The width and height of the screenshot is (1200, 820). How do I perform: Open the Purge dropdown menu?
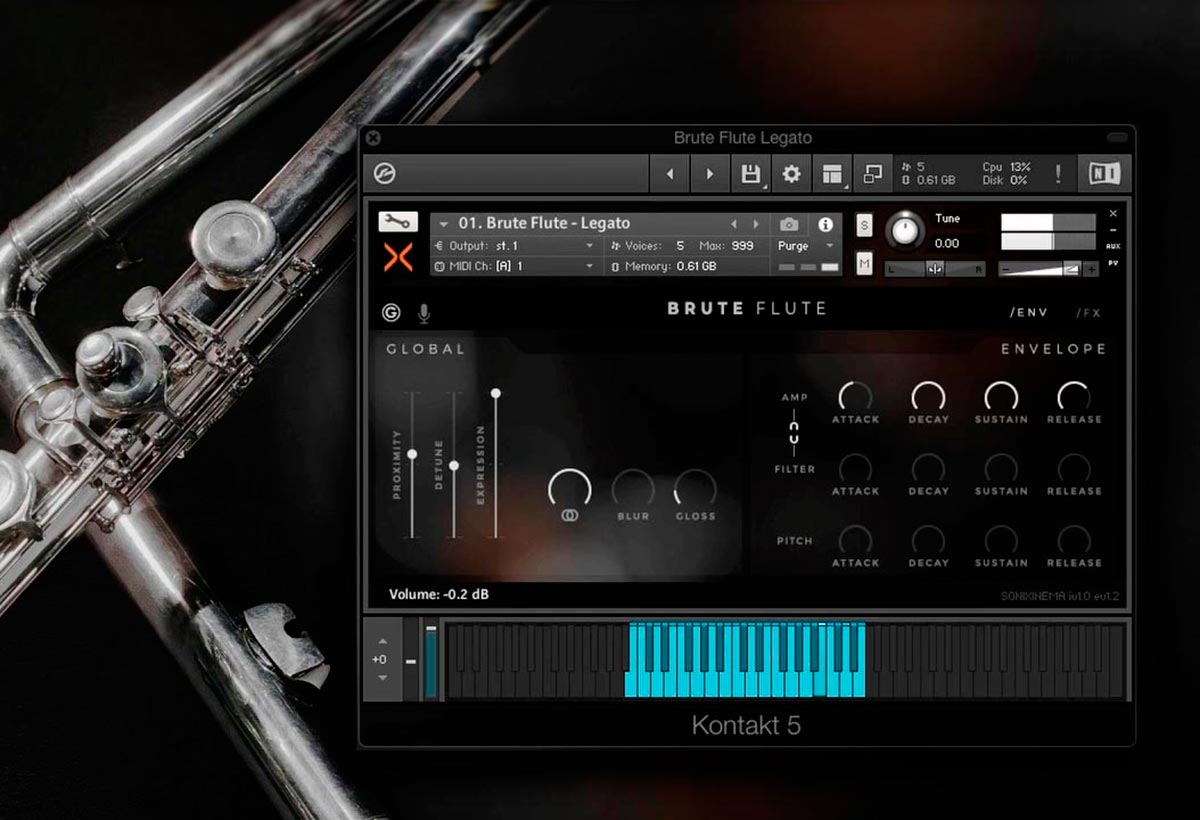(x=807, y=246)
